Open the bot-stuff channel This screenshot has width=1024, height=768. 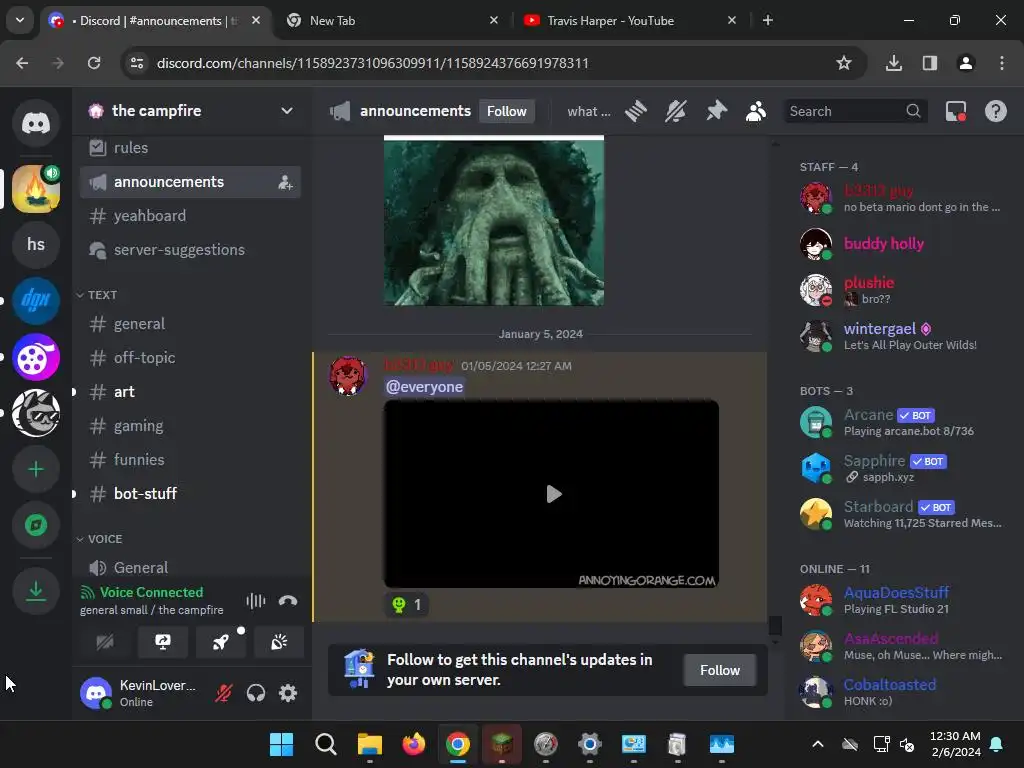[190, 493]
